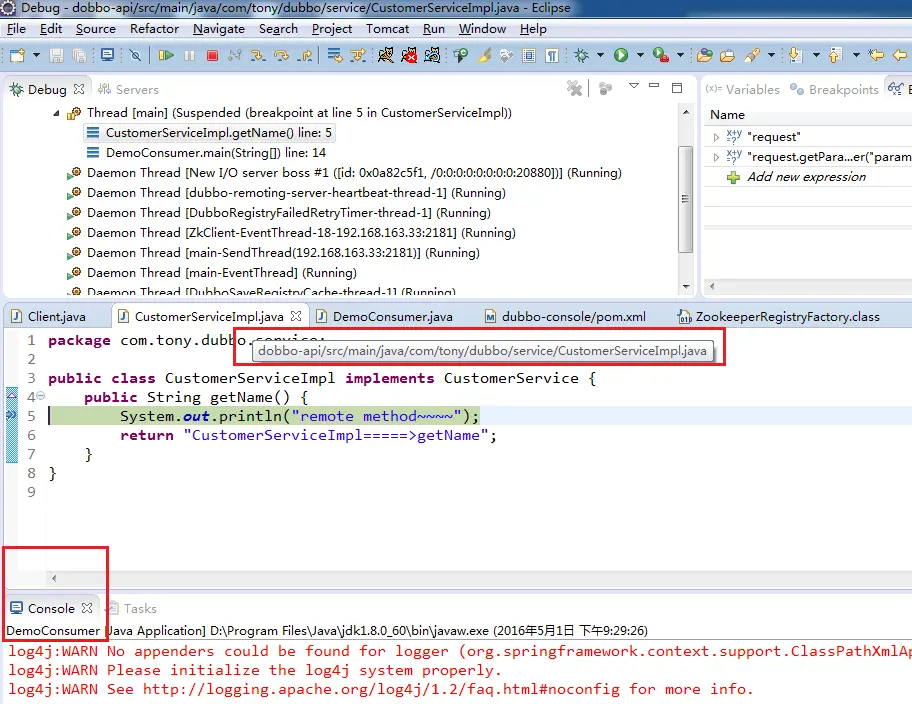Click the Step Into icon

(258, 55)
